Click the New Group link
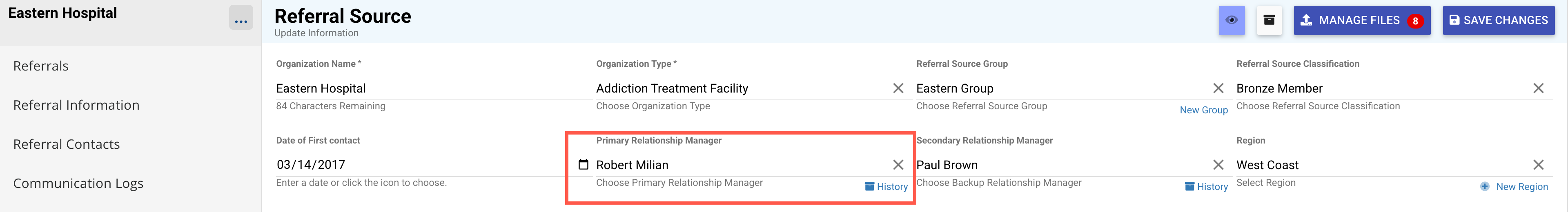Viewport: 1568px width, 212px height. pyautogui.click(x=1203, y=110)
